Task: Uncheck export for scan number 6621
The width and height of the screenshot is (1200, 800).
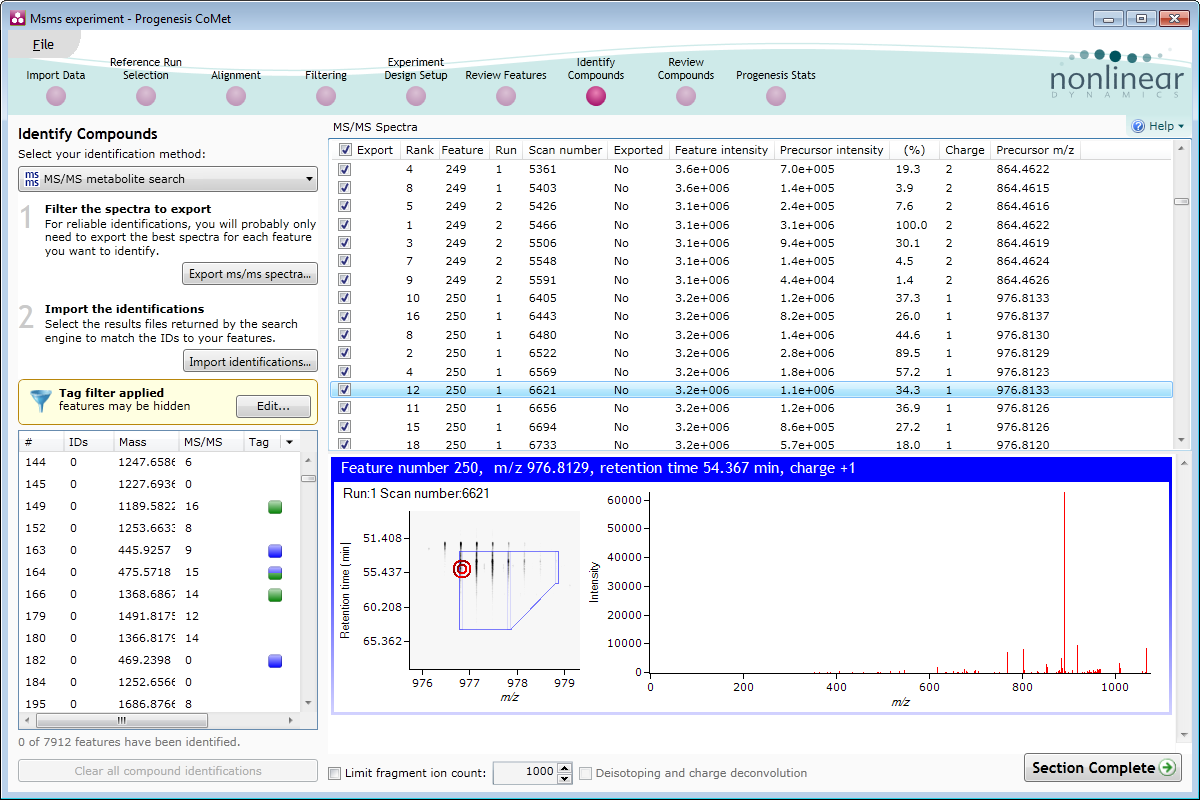Action: pyautogui.click(x=345, y=390)
